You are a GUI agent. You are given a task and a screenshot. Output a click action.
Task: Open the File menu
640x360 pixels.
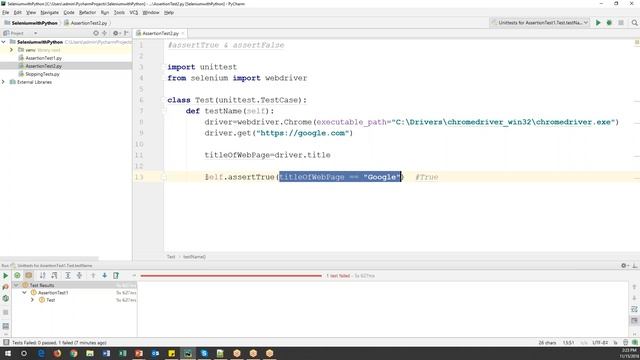point(5,13)
